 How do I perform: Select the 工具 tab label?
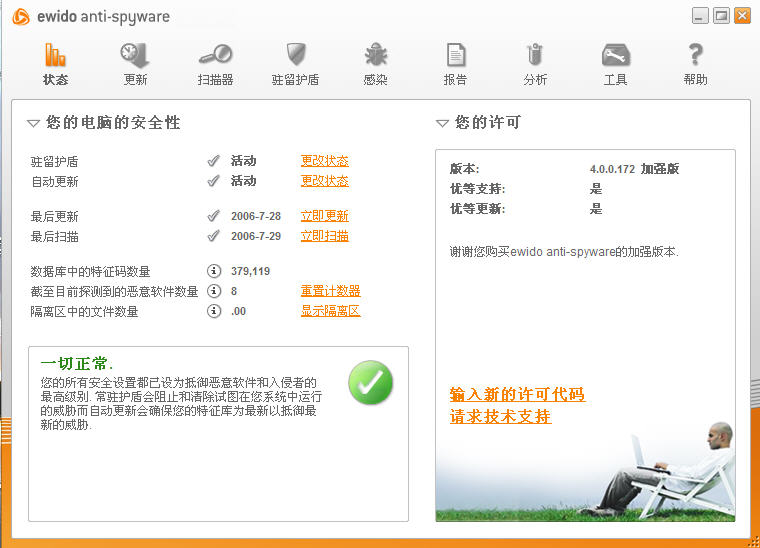(x=616, y=79)
